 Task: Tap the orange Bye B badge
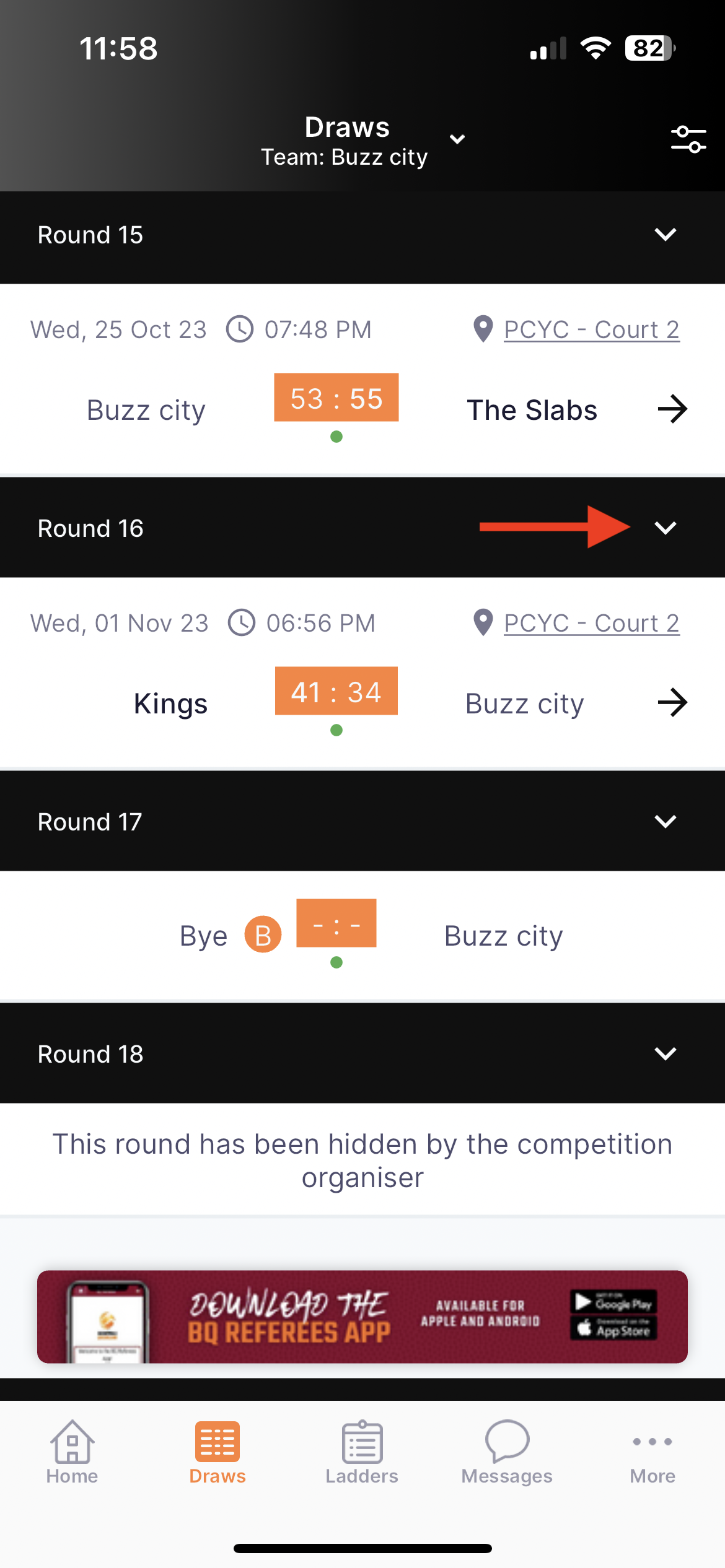coord(263,934)
